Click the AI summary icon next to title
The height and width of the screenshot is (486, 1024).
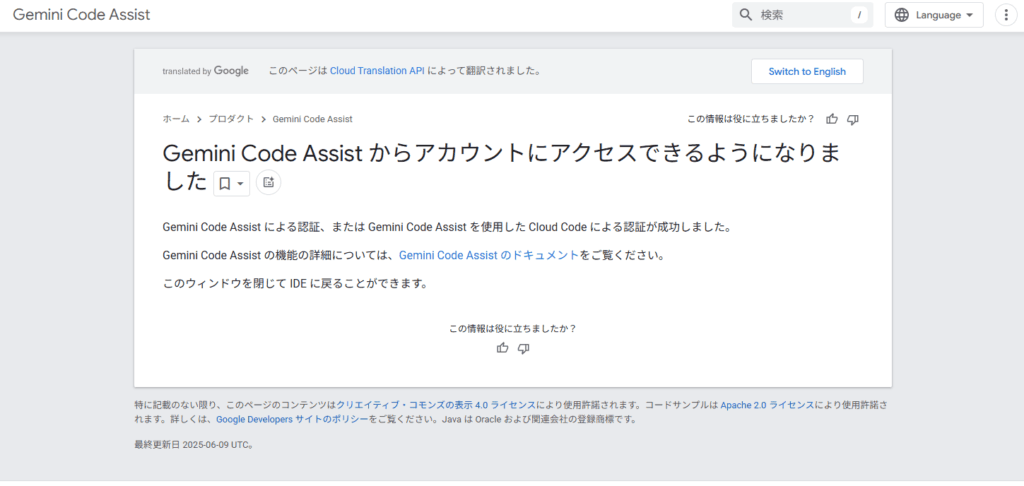point(268,182)
